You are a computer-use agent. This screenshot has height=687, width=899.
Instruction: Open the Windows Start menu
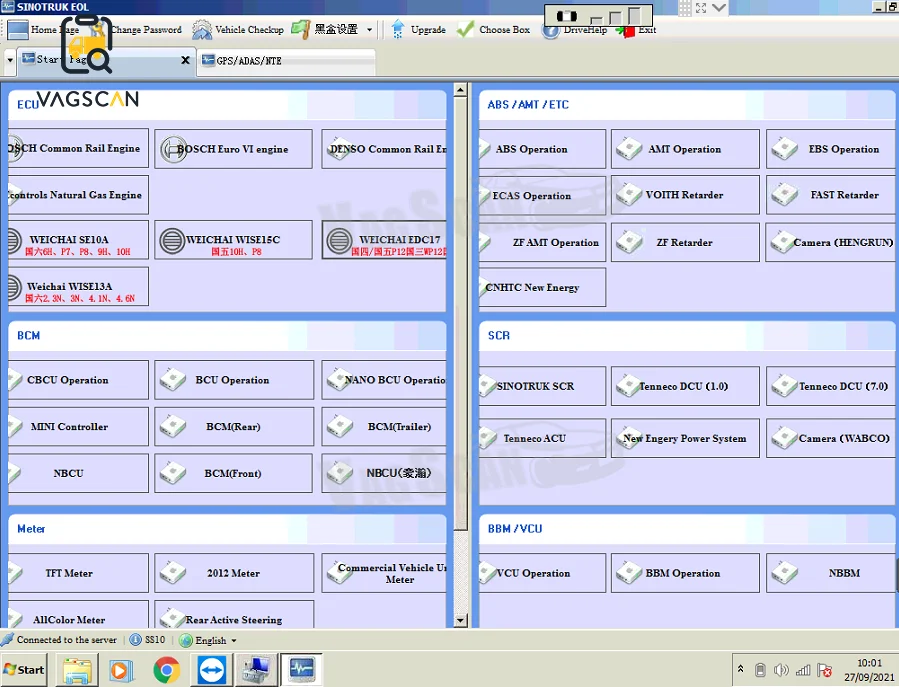click(x=24, y=669)
